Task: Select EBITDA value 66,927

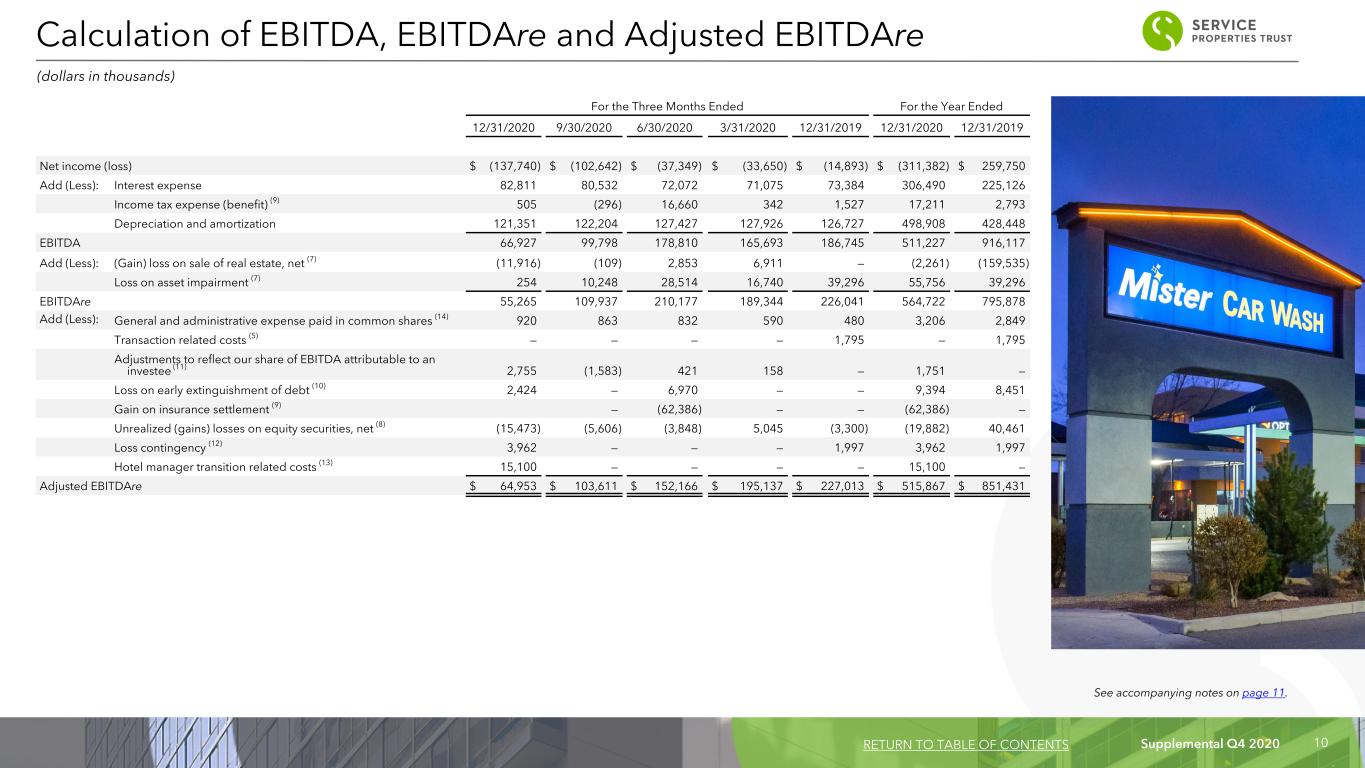Action: point(520,242)
